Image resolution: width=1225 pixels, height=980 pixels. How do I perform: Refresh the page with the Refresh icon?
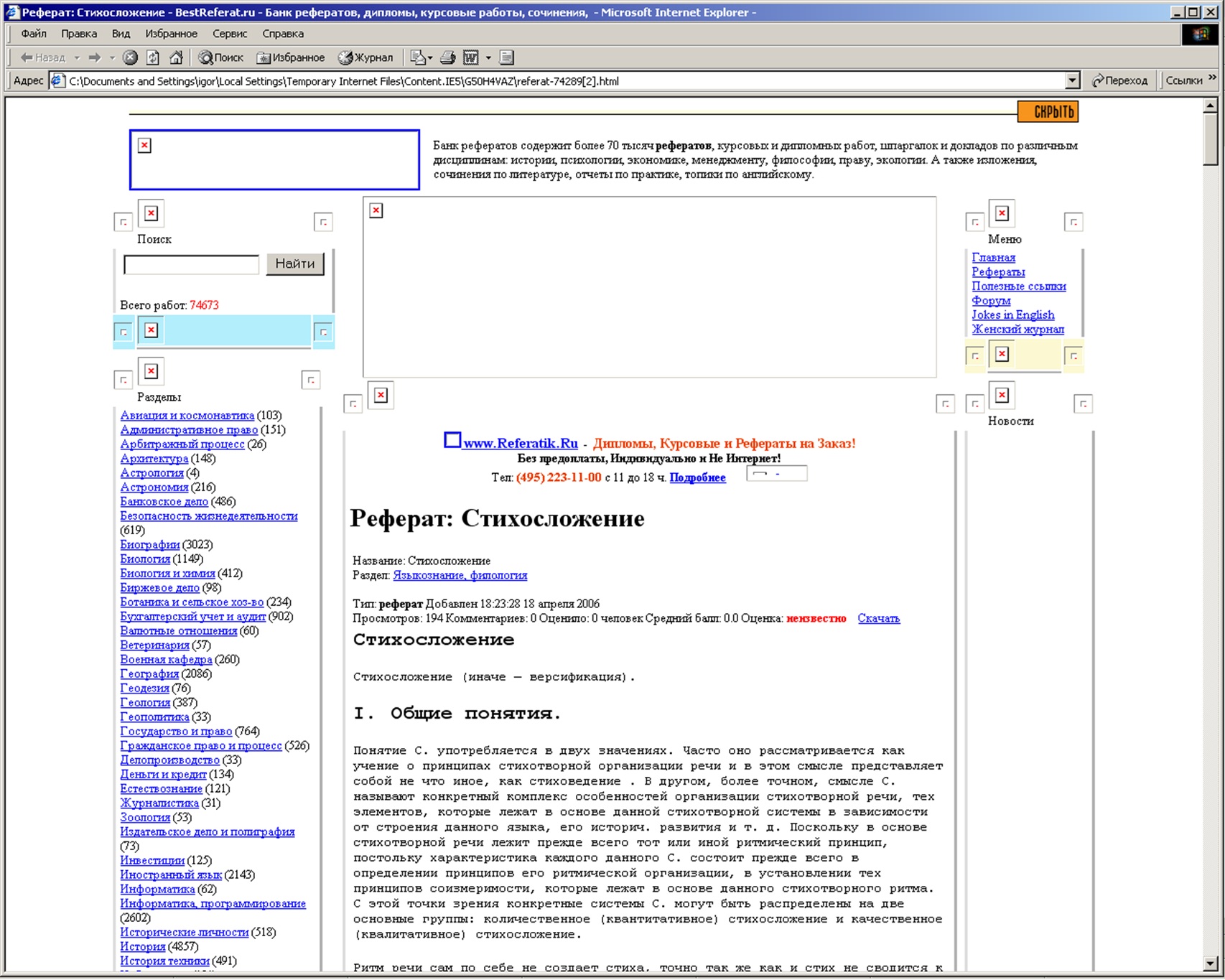[x=153, y=57]
